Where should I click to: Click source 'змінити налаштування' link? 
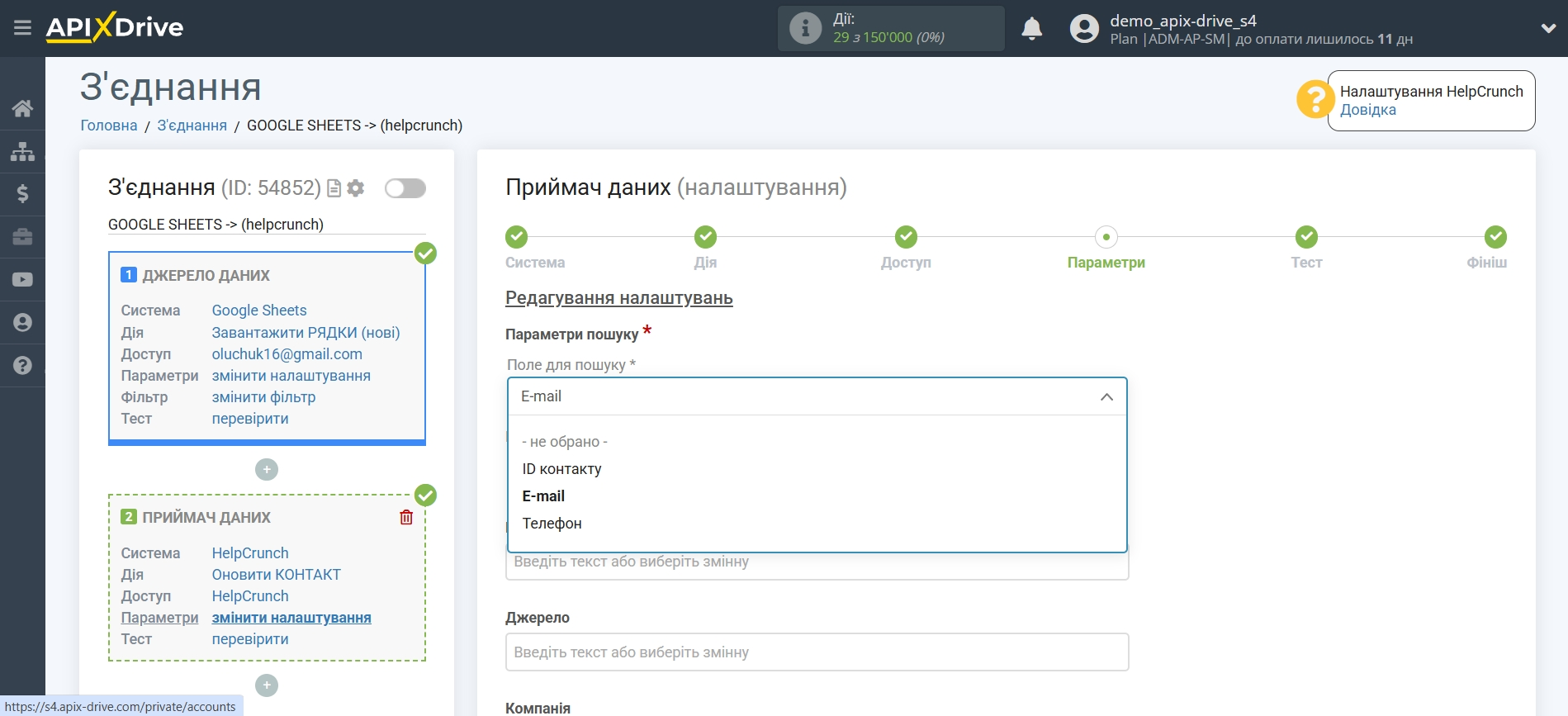tap(291, 376)
